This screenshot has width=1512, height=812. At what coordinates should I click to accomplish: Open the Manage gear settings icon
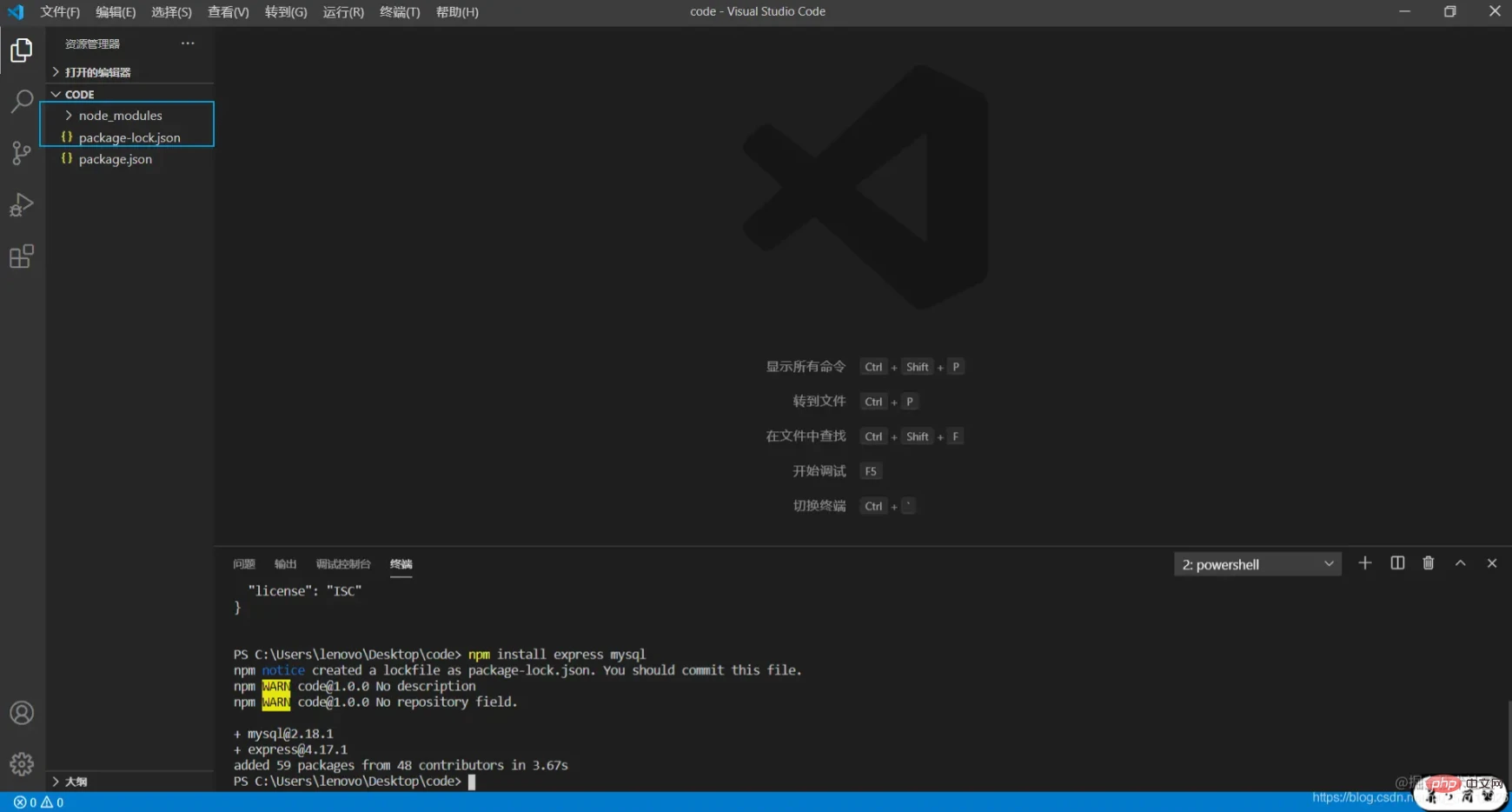click(22, 764)
